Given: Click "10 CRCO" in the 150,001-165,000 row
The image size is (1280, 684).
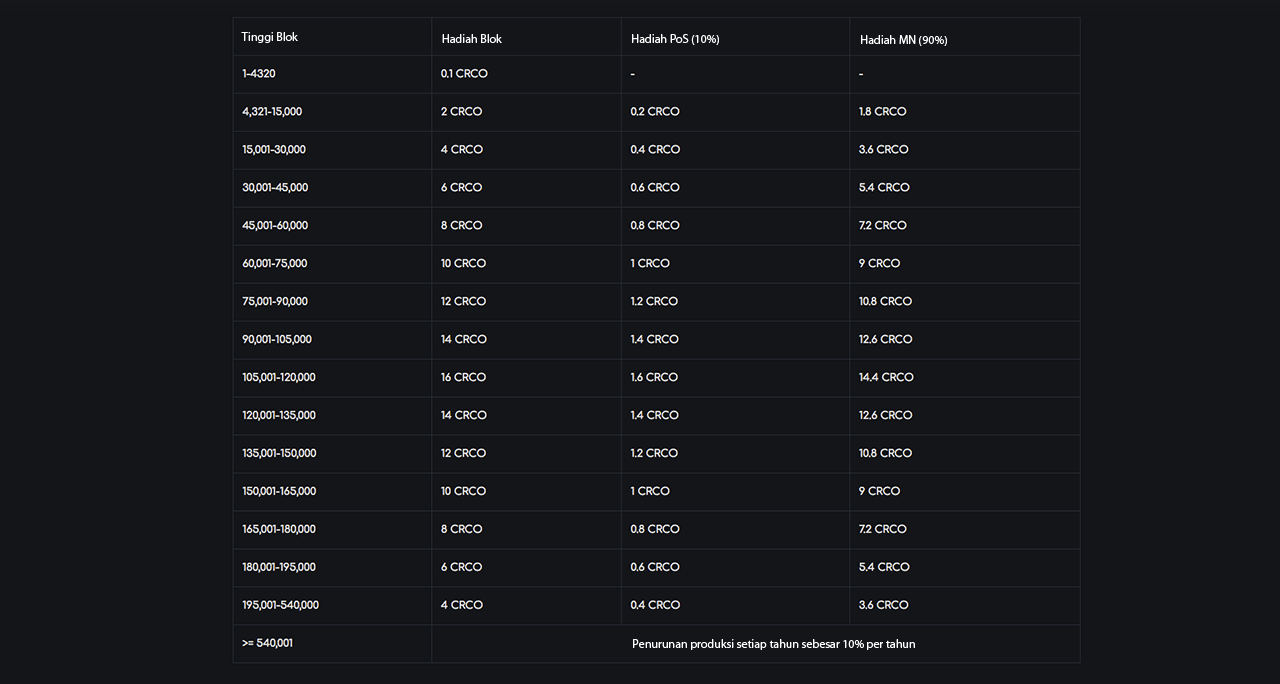Looking at the screenshot, I should tap(463, 492).
